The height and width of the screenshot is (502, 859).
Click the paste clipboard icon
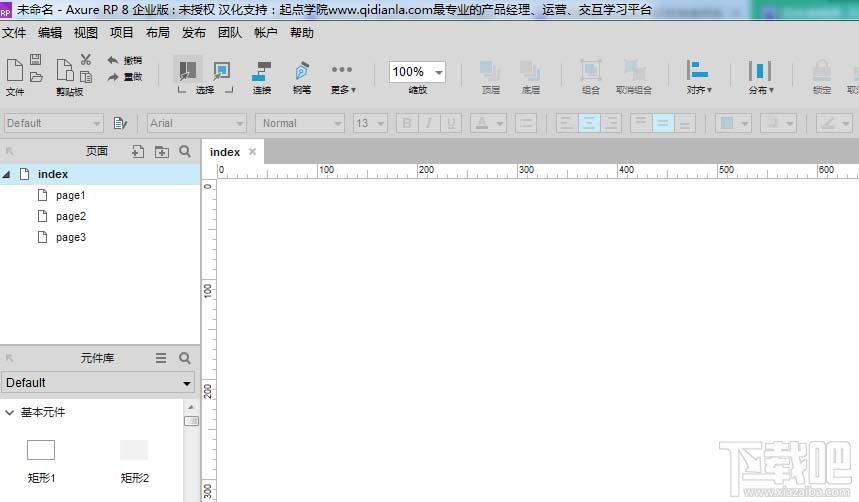pos(65,71)
